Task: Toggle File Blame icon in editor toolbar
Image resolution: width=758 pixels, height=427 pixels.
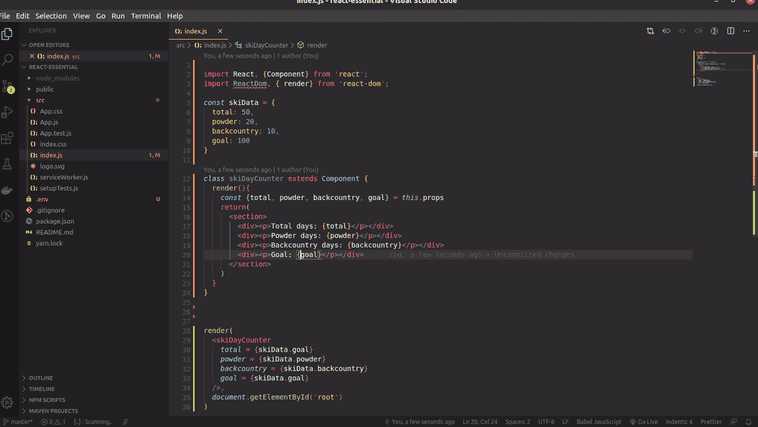Action: click(714, 31)
